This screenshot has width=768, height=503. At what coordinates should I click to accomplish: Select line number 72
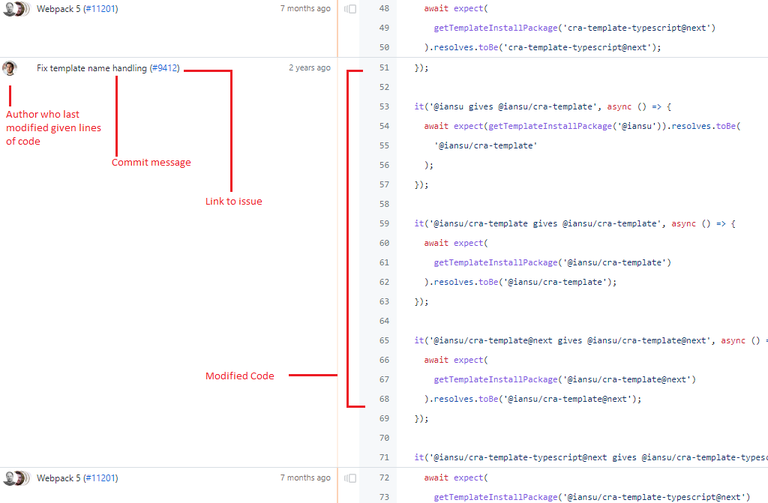(x=384, y=478)
